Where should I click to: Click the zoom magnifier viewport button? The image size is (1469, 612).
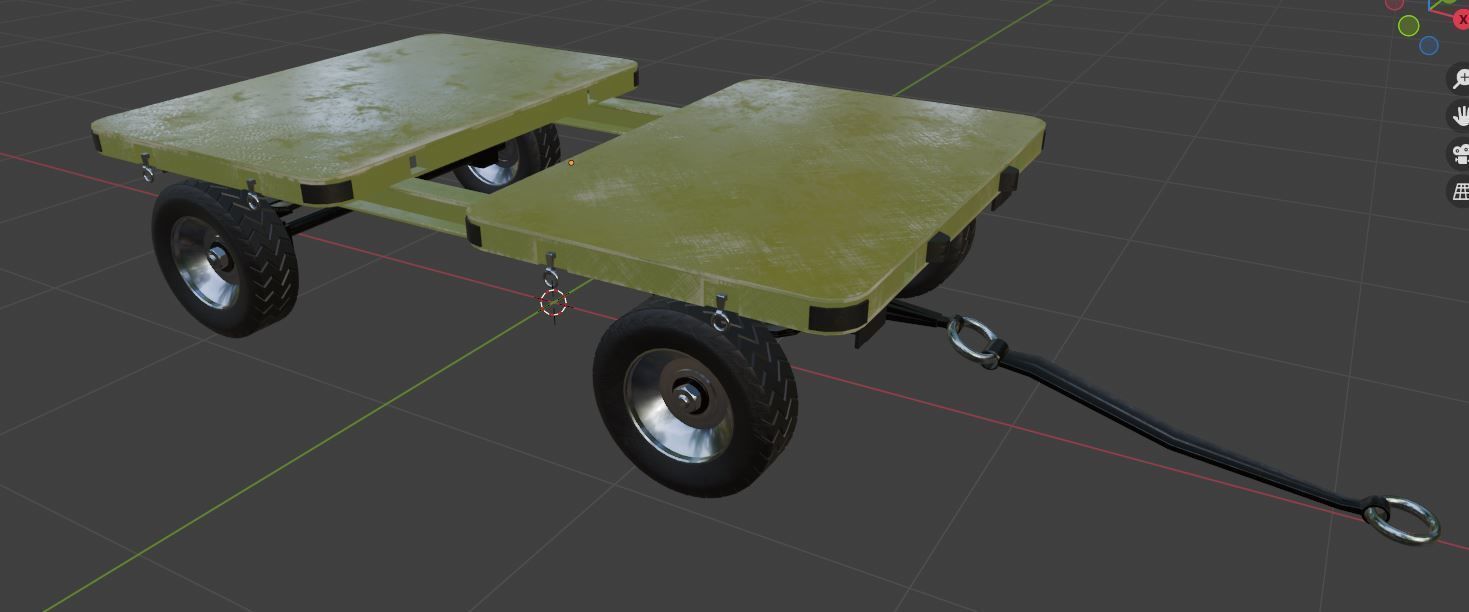(x=1461, y=79)
